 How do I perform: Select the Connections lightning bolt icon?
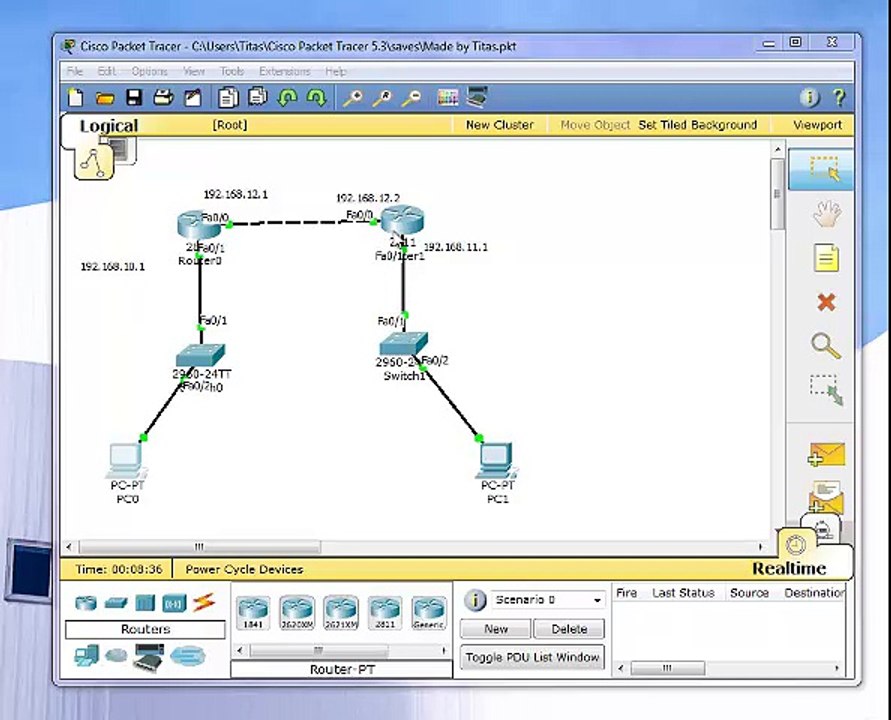(203, 602)
